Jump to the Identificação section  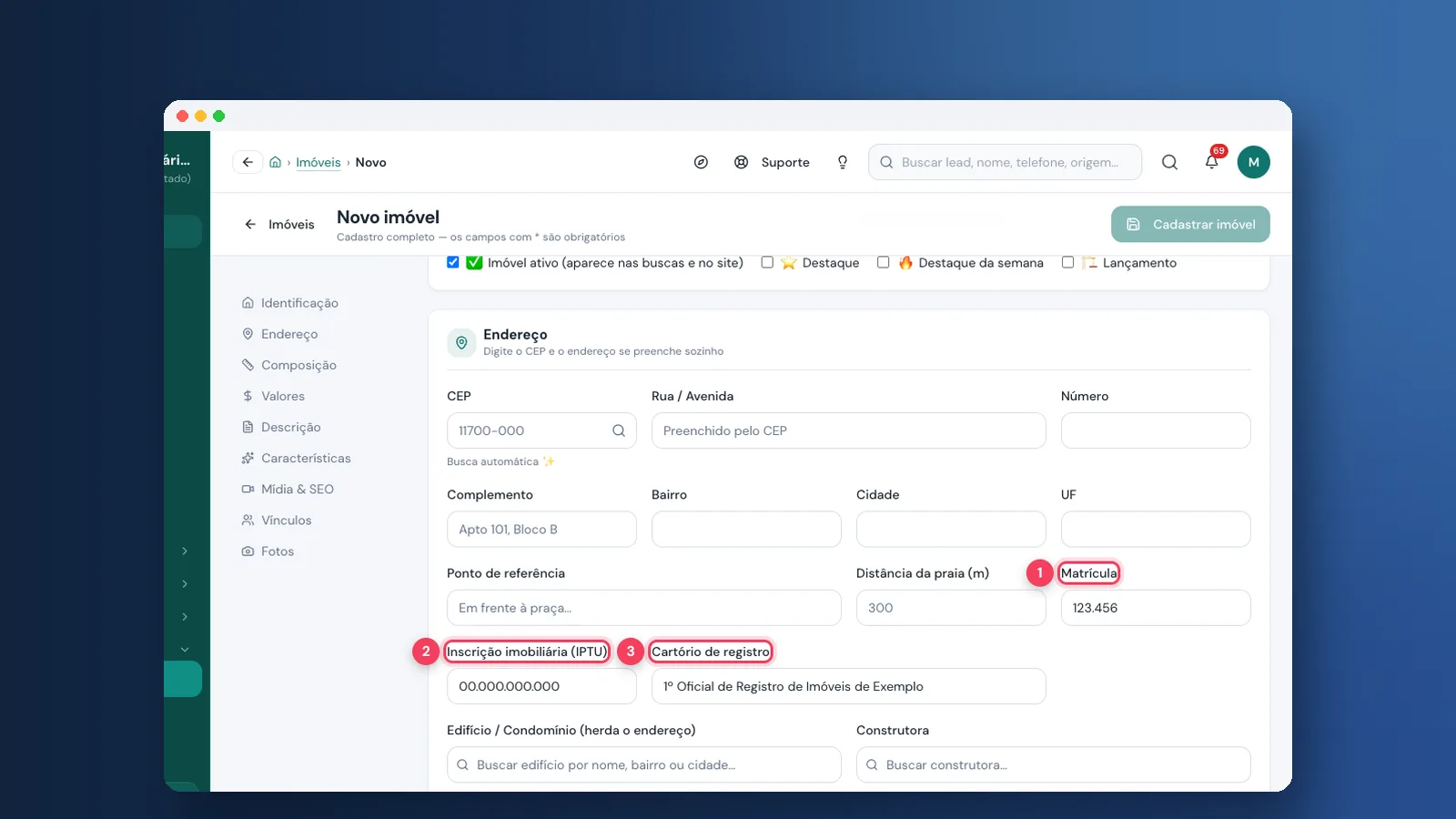coord(290,303)
